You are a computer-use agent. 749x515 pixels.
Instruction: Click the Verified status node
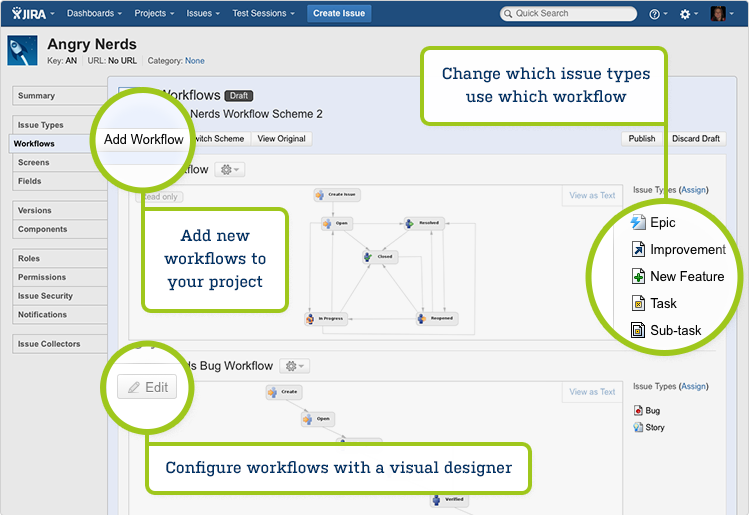coord(449,499)
